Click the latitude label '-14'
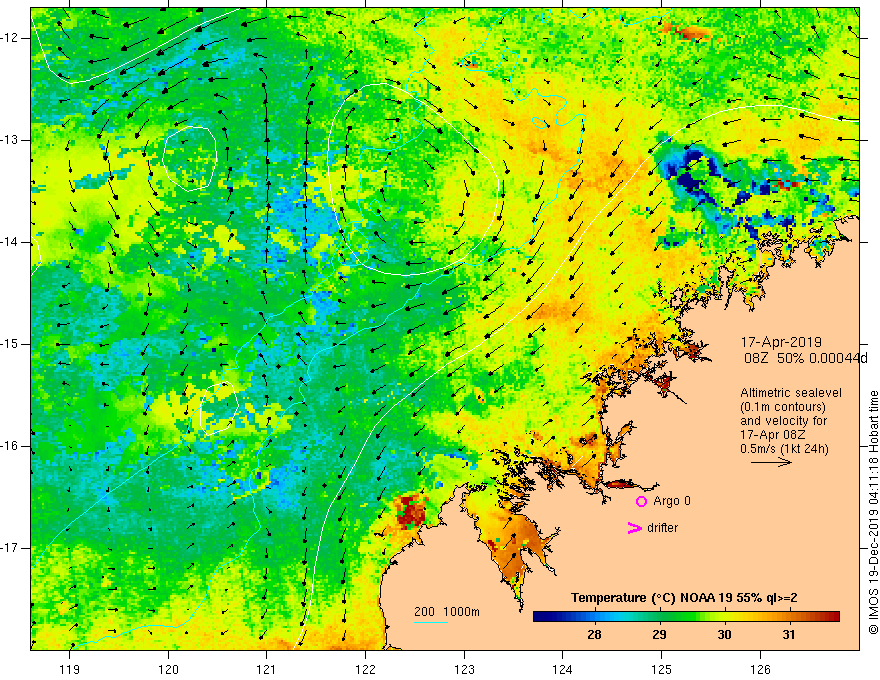 tap(11, 242)
